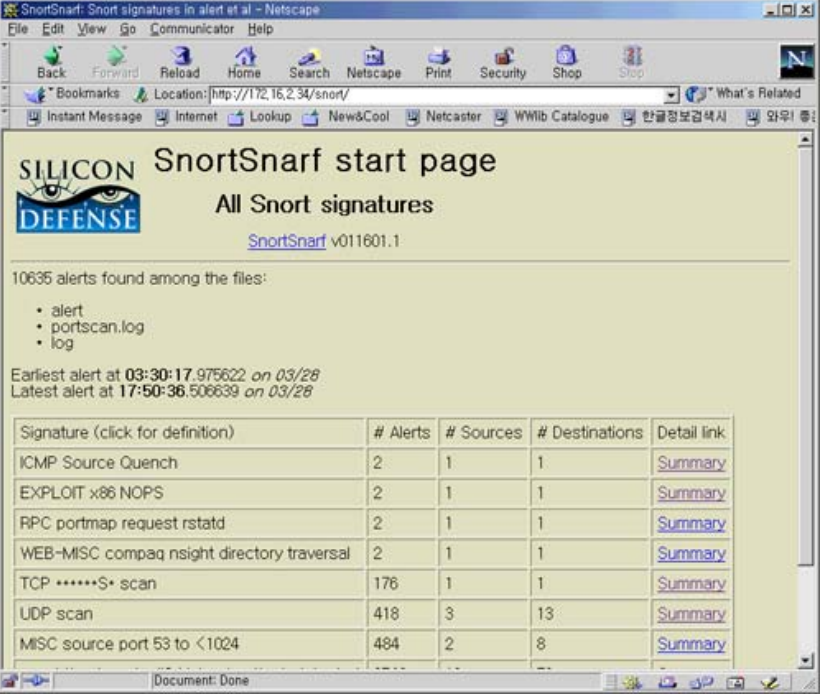
Task: Open Summary for TCP S scan row
Action: click(691, 584)
